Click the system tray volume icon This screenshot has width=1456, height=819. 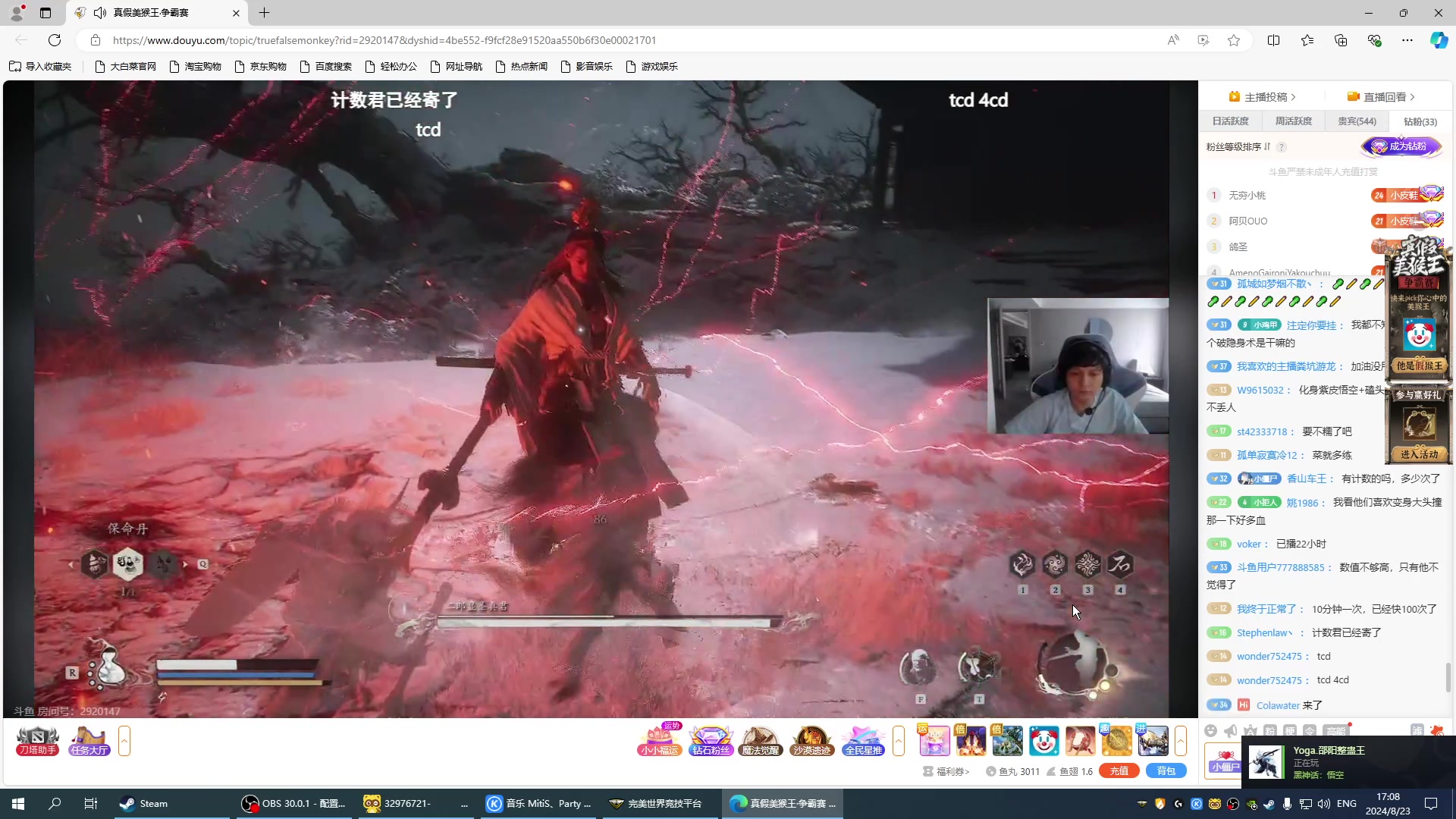coord(1324,803)
